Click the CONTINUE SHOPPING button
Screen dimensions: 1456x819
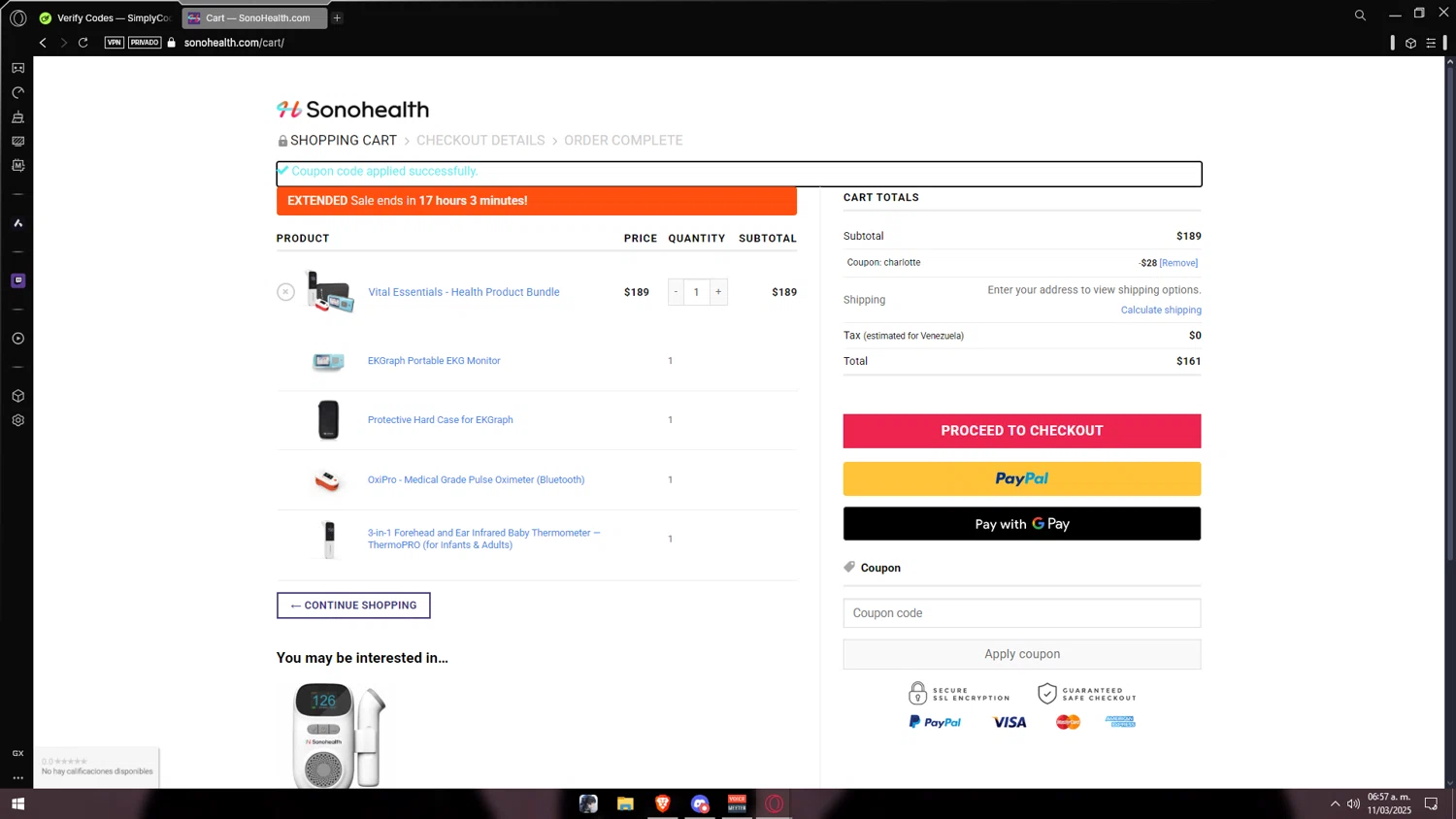coord(353,606)
